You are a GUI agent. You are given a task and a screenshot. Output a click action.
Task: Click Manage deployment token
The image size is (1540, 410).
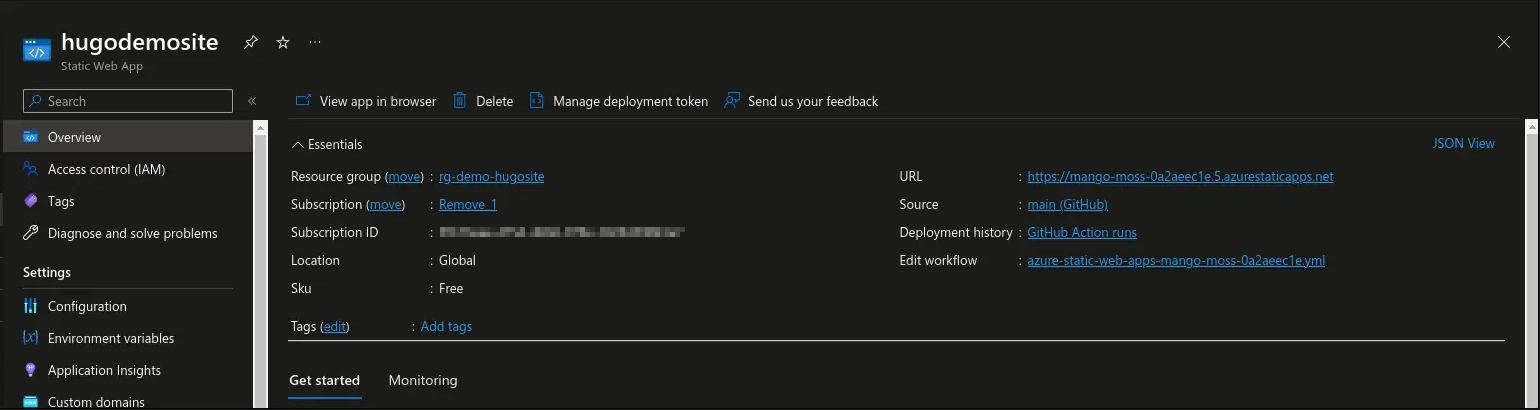click(x=619, y=101)
